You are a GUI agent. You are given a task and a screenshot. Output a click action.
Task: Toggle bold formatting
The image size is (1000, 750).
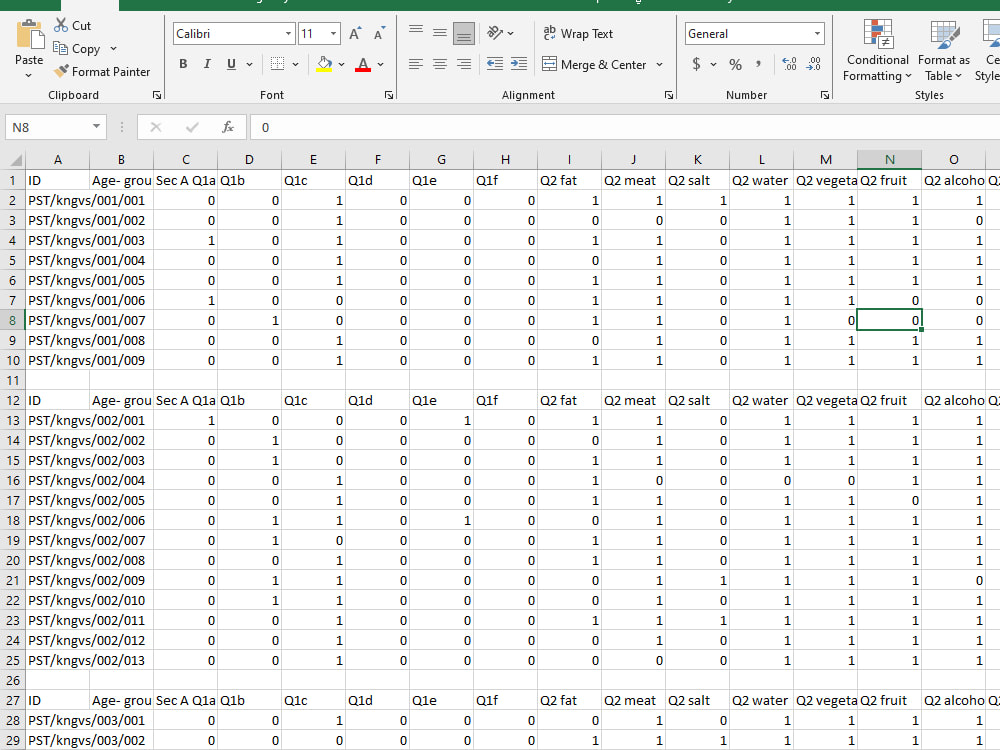[x=184, y=64]
